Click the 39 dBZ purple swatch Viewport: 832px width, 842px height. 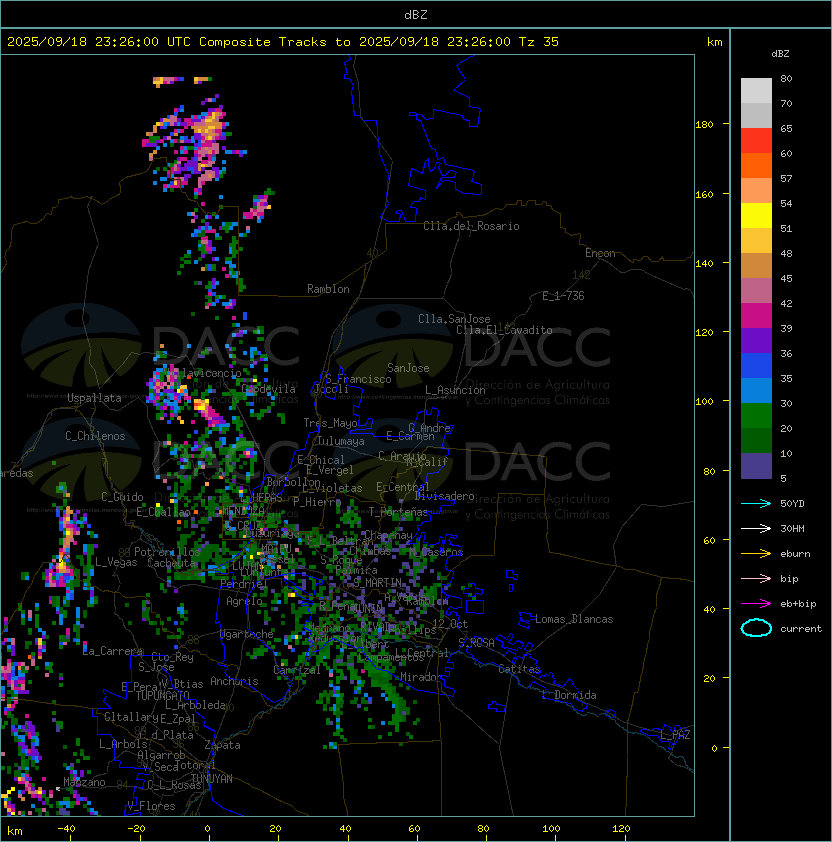pyautogui.click(x=756, y=340)
